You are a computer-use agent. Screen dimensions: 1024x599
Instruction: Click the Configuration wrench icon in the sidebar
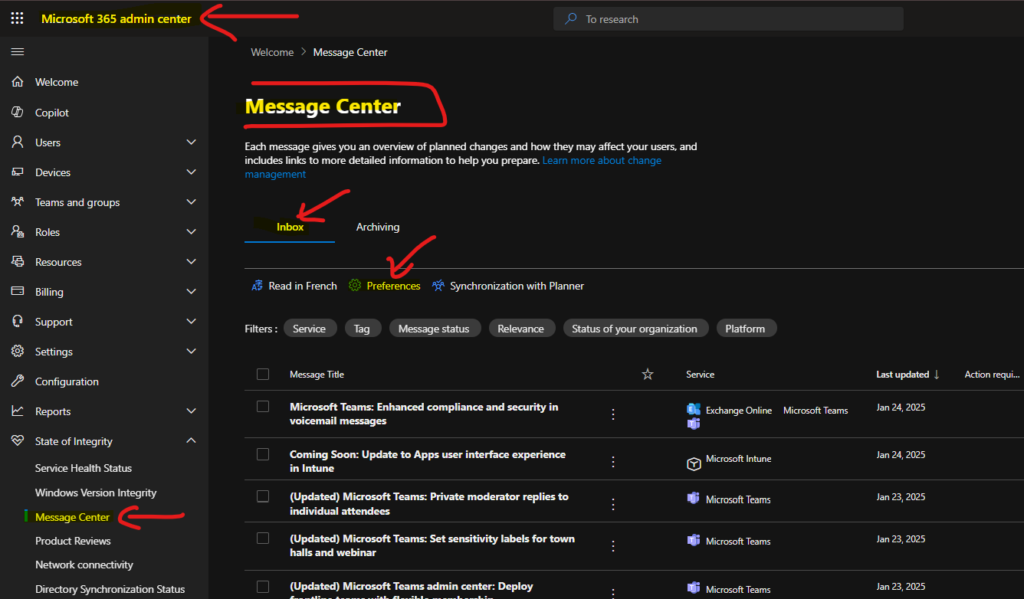(x=17, y=382)
